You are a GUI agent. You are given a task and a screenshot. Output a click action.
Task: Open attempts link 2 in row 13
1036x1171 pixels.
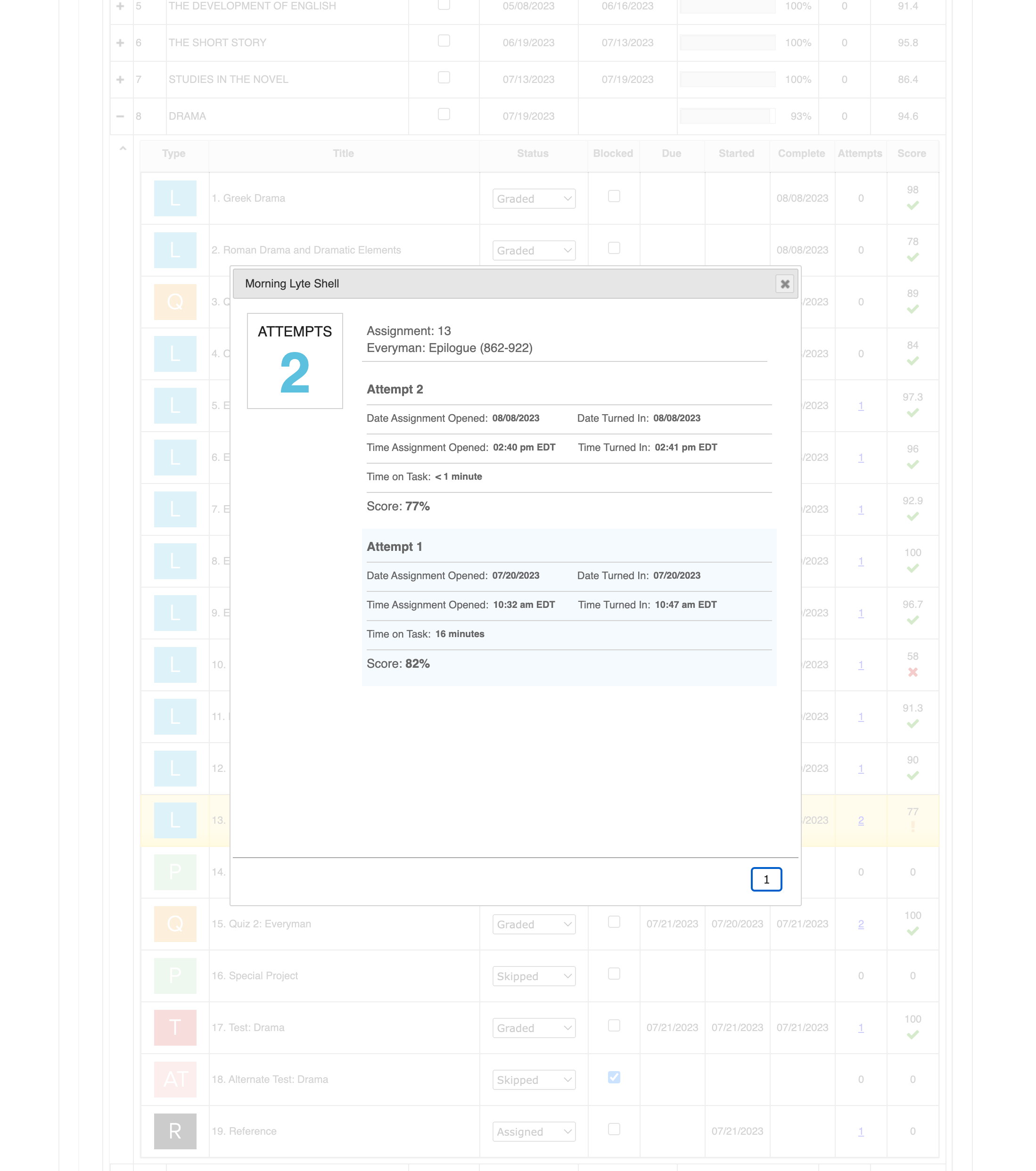point(861,820)
